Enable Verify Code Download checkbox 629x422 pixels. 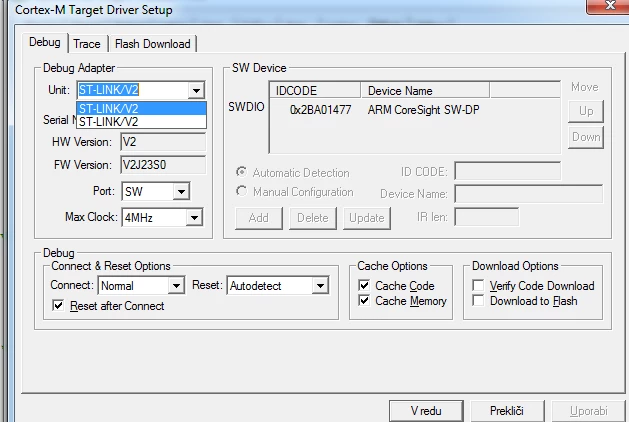(x=478, y=286)
